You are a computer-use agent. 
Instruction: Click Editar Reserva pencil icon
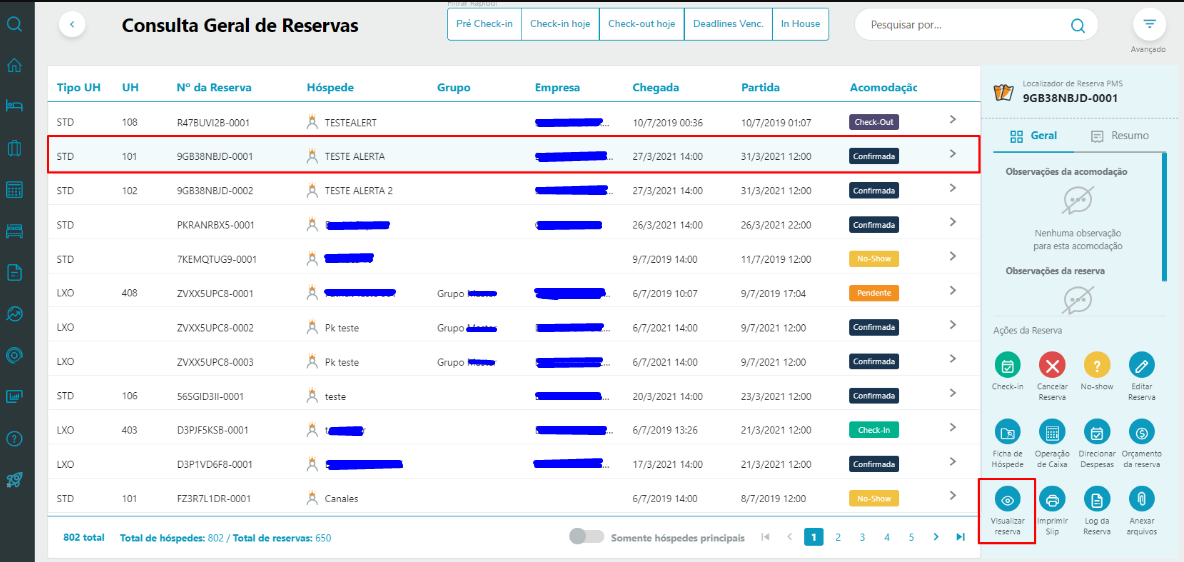pyautogui.click(x=1142, y=366)
